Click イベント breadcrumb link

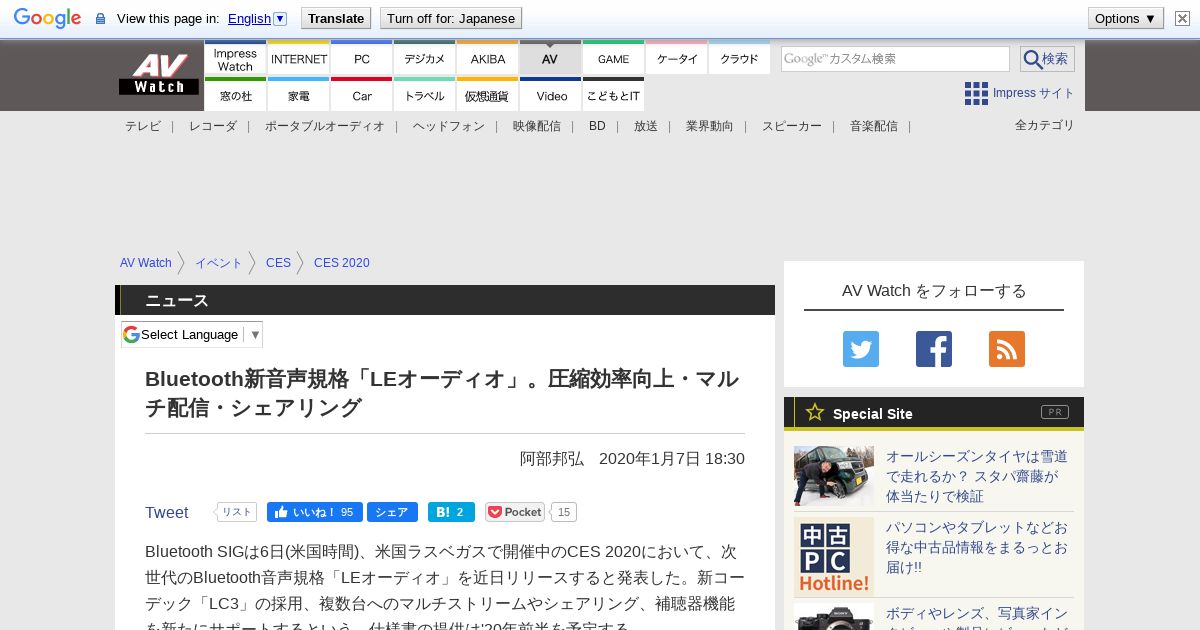[x=219, y=263]
